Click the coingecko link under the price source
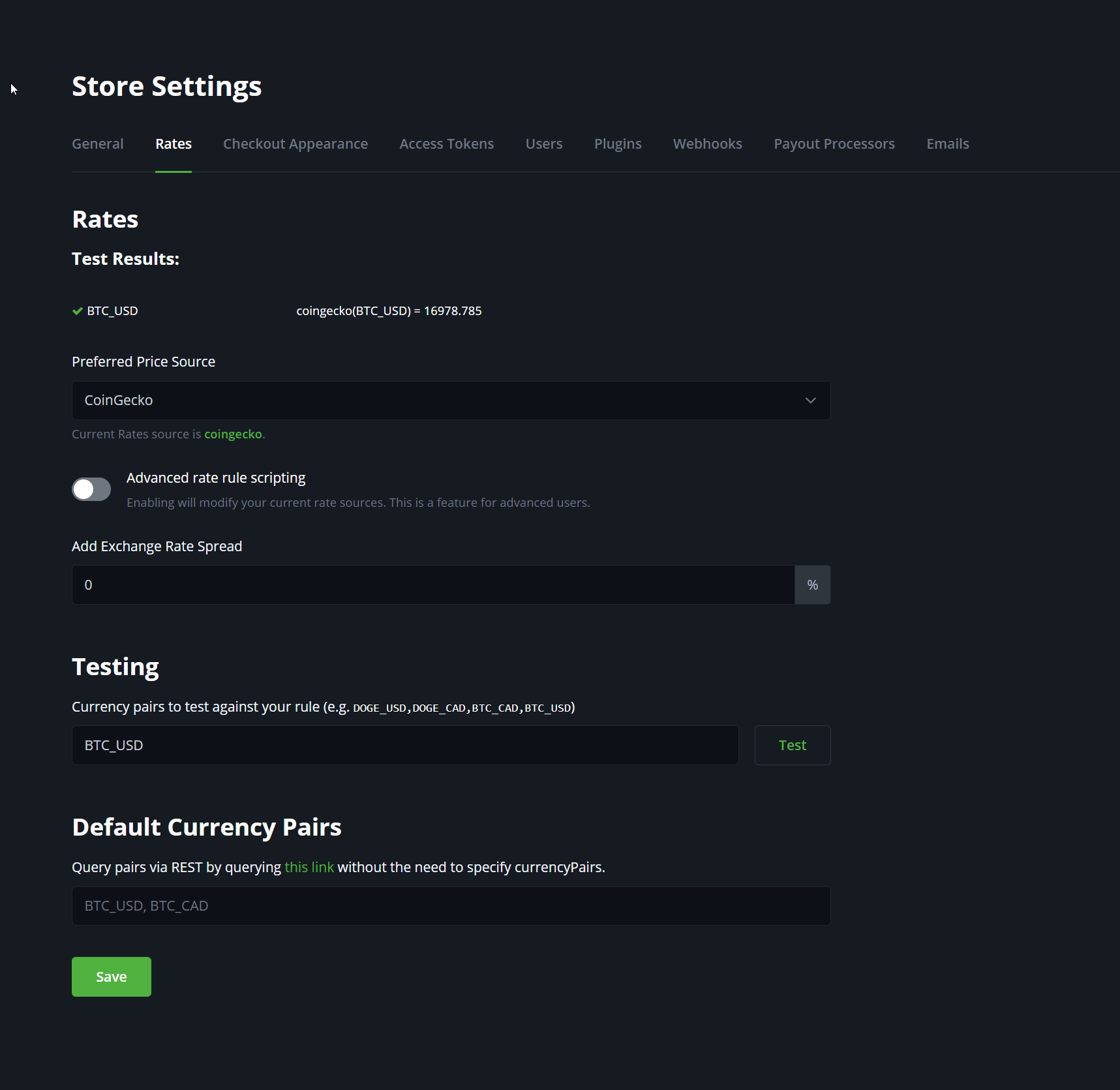 (x=232, y=434)
